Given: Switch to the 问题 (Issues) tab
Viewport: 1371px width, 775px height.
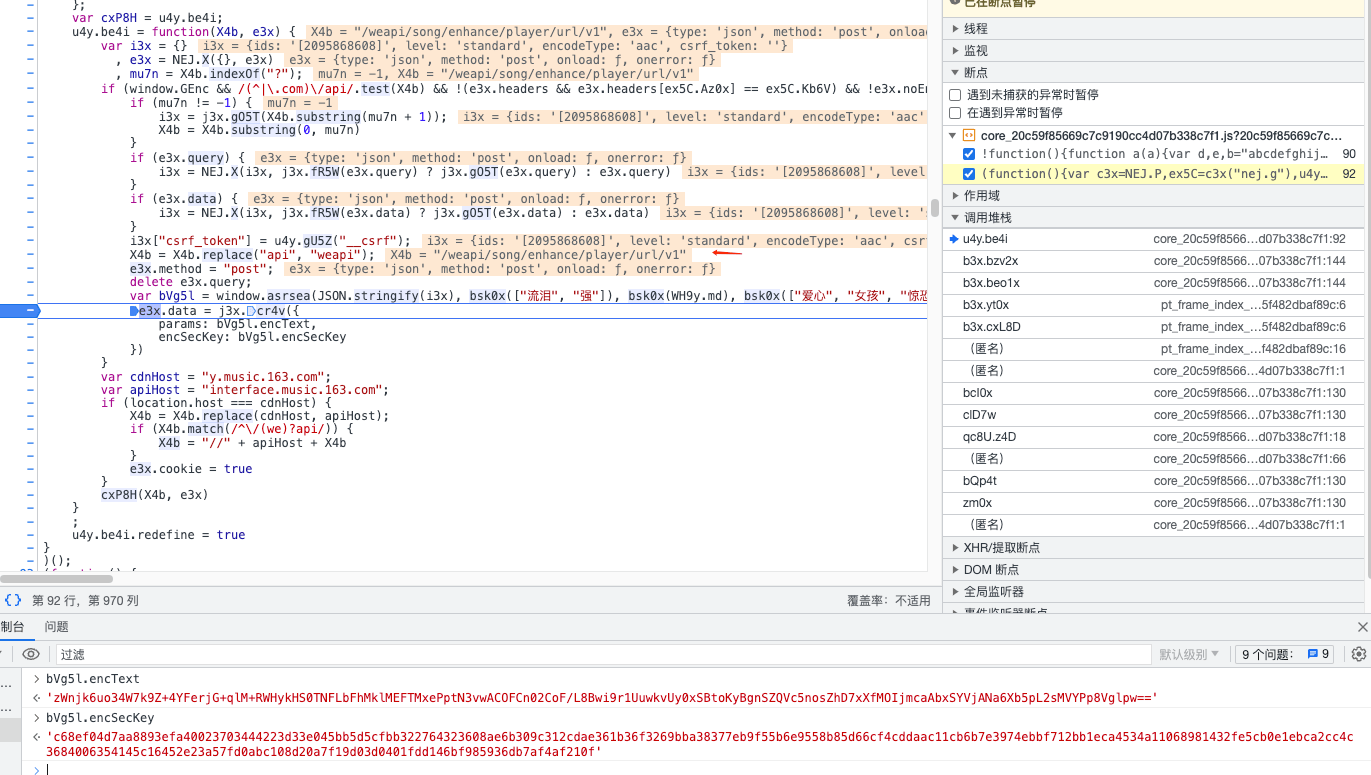Looking at the screenshot, I should click(56, 627).
